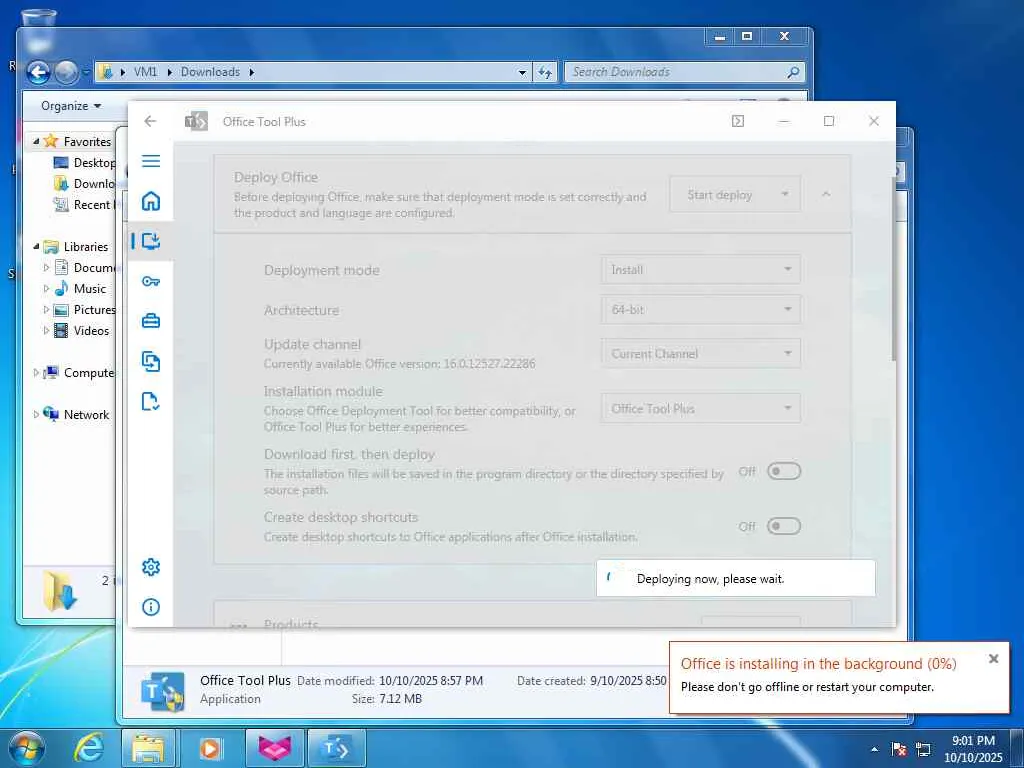Open the Start deploy dropdown button

click(x=735, y=195)
